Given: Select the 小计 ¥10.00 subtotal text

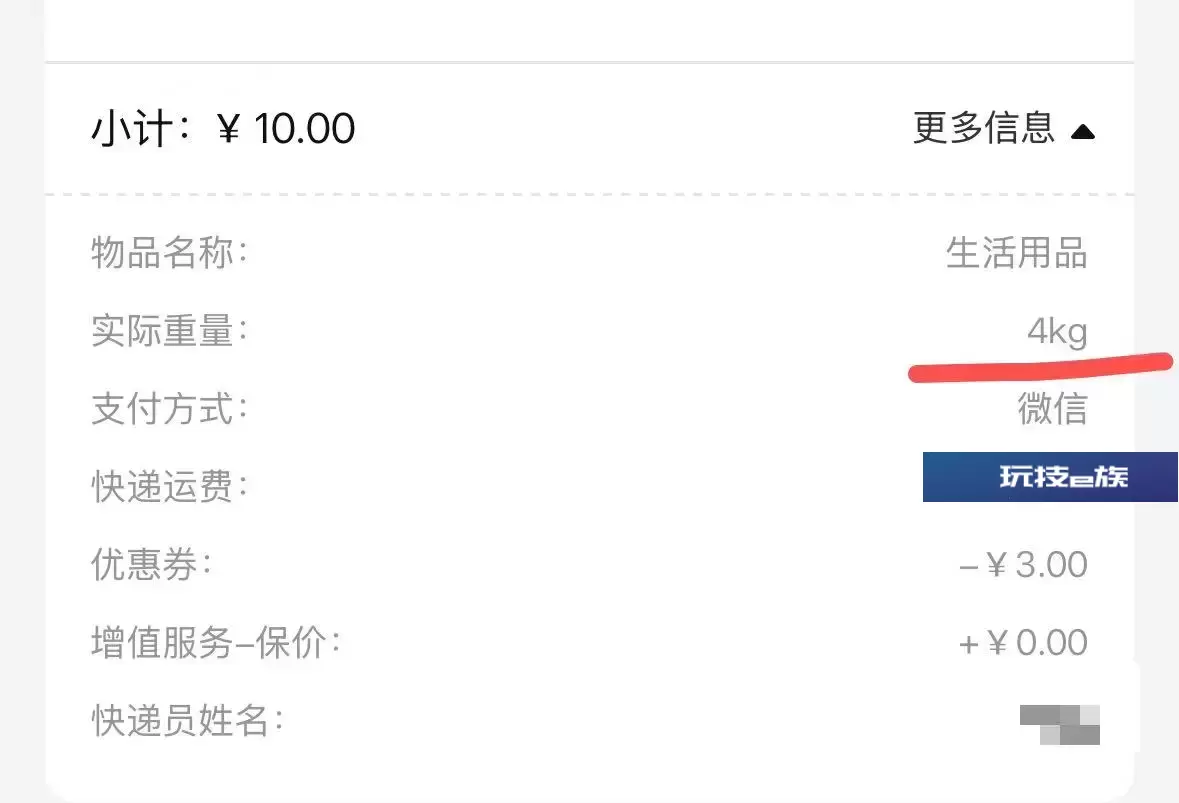Looking at the screenshot, I should pyautogui.click(x=223, y=128).
